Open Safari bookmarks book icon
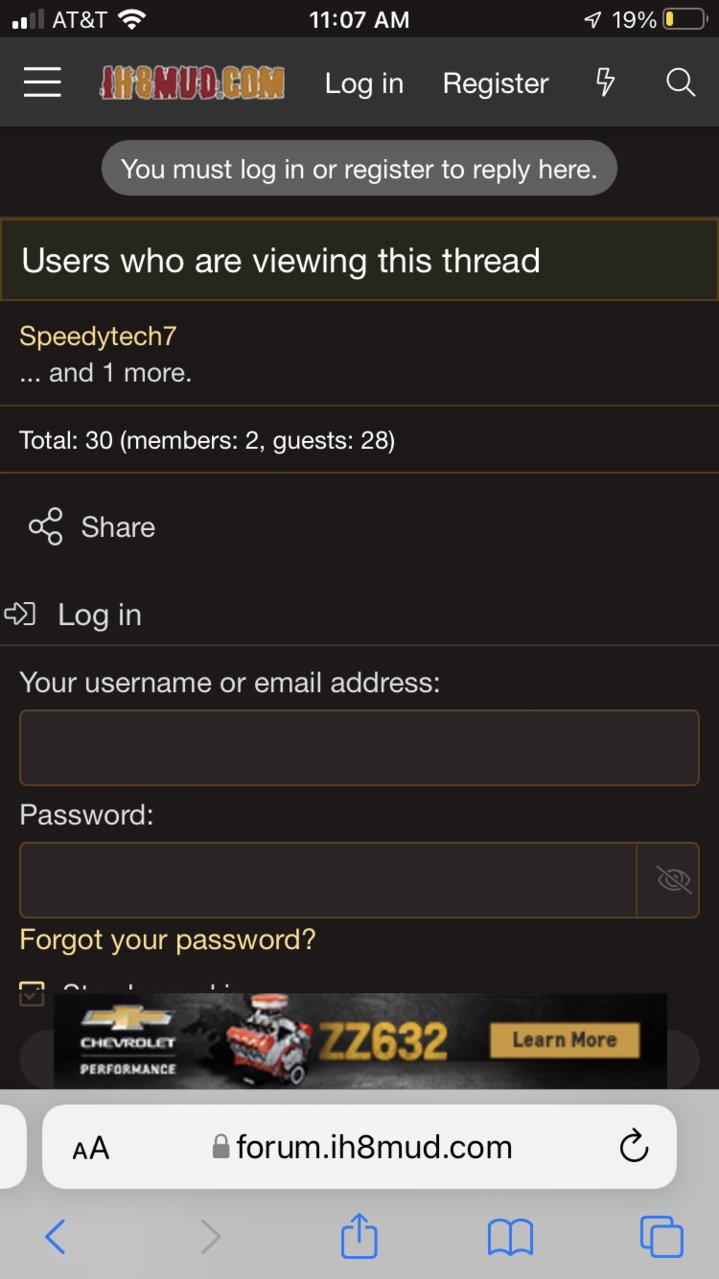The width and height of the screenshot is (719, 1279). pos(510,1238)
